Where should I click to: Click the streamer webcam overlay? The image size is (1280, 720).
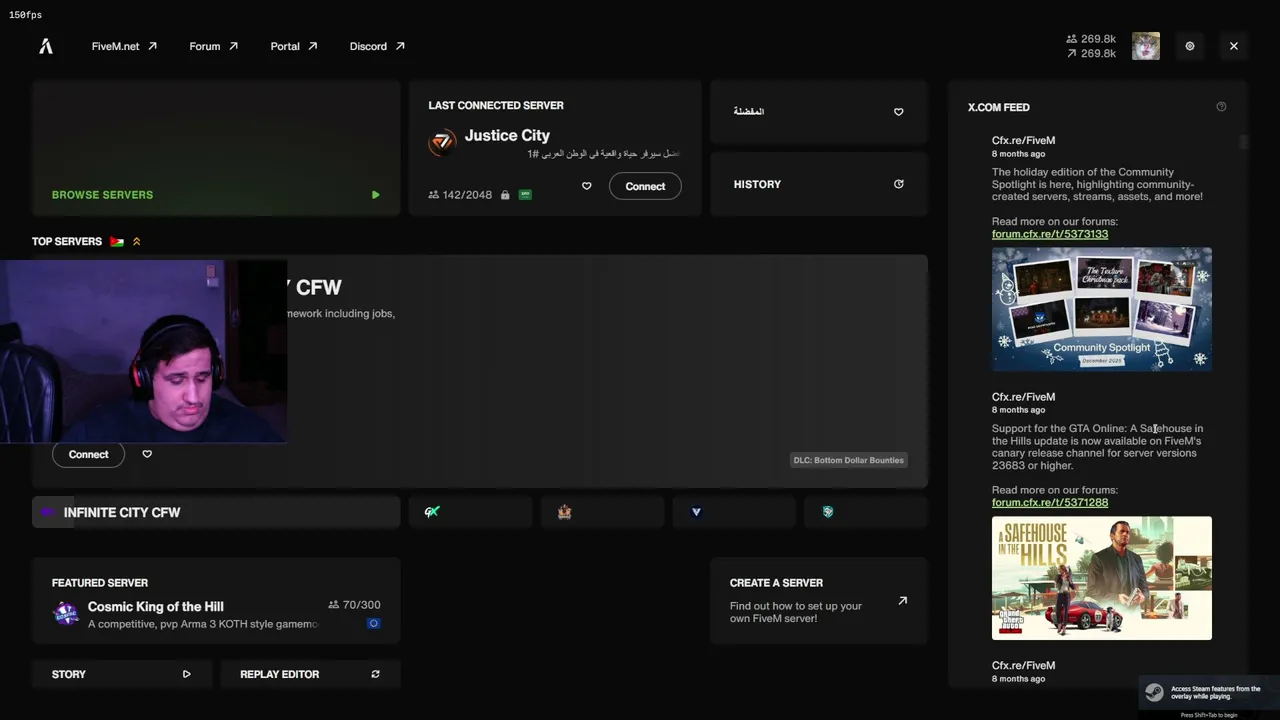(143, 351)
